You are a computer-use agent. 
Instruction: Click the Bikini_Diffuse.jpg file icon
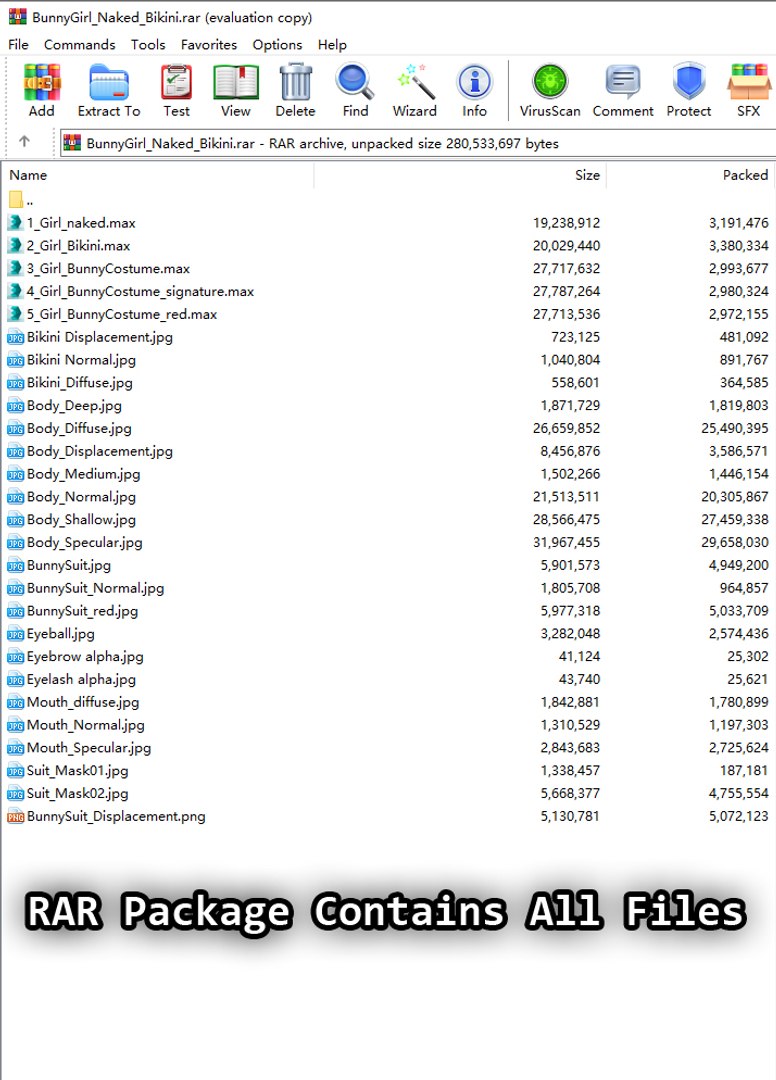tap(15, 384)
